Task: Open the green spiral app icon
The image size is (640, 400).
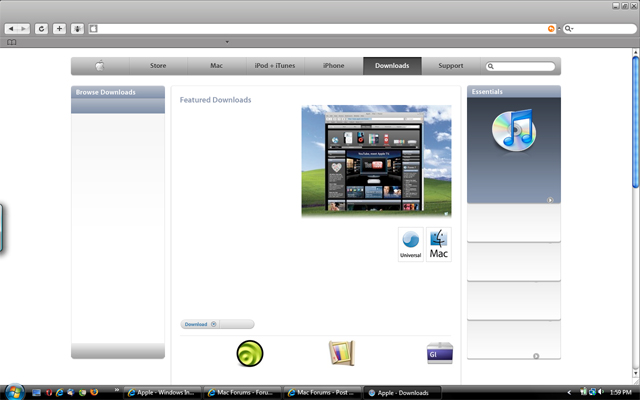Action: pos(250,353)
